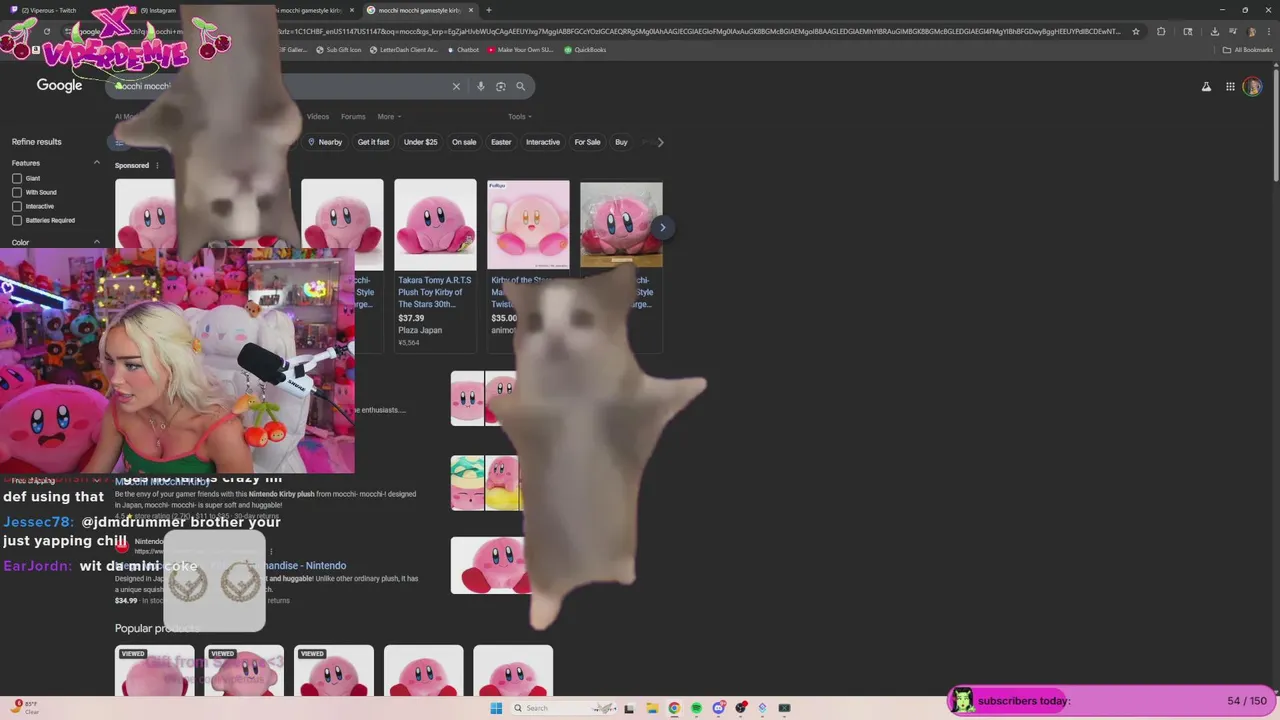Open the Sponsored three-dot menu
This screenshot has height=720, width=1280.
(x=157, y=166)
